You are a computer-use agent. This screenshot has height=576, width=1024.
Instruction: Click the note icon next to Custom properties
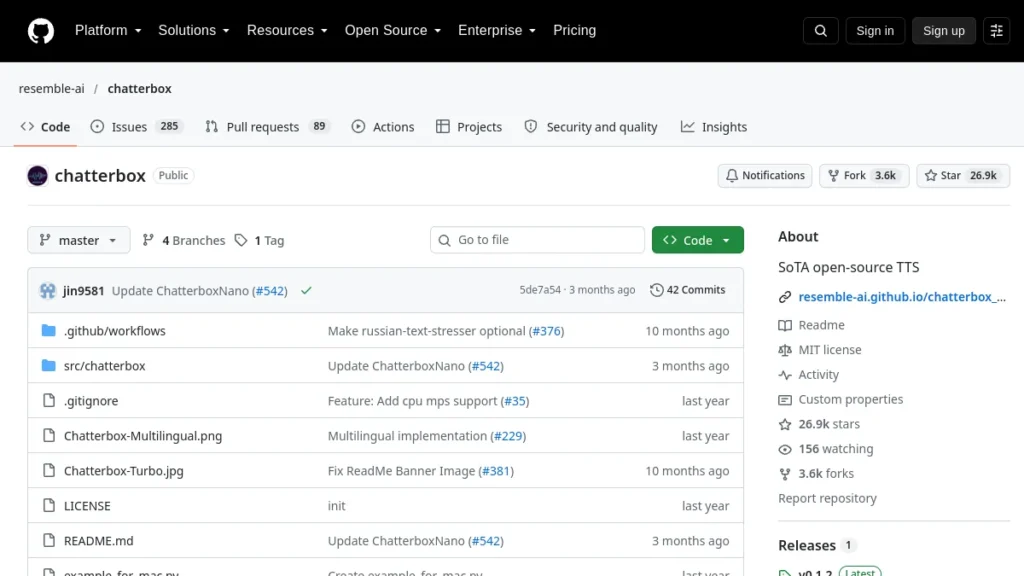(x=785, y=400)
